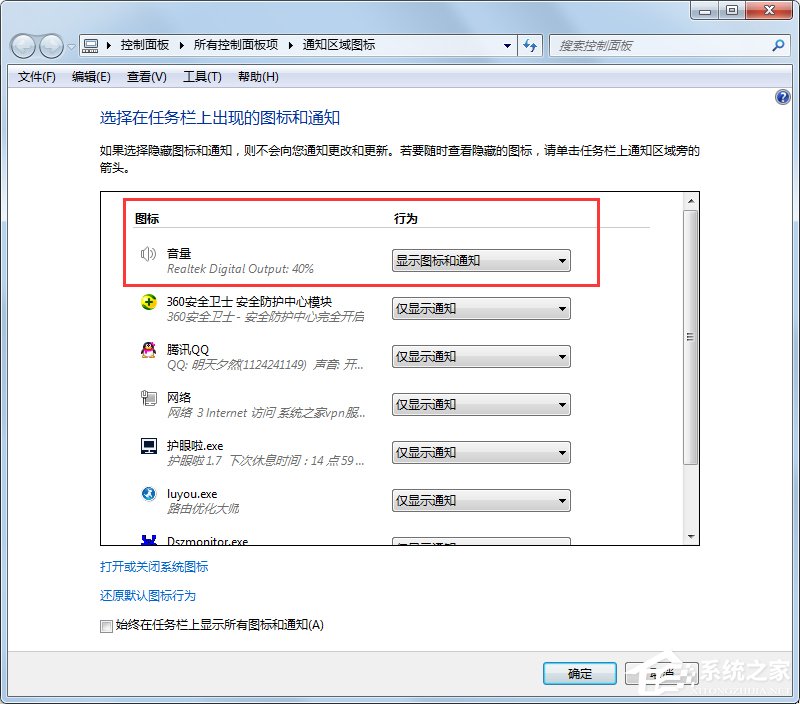Viewport: 800px width, 704px height.
Task: Click the refresh icon in address bar
Action: click(530, 45)
